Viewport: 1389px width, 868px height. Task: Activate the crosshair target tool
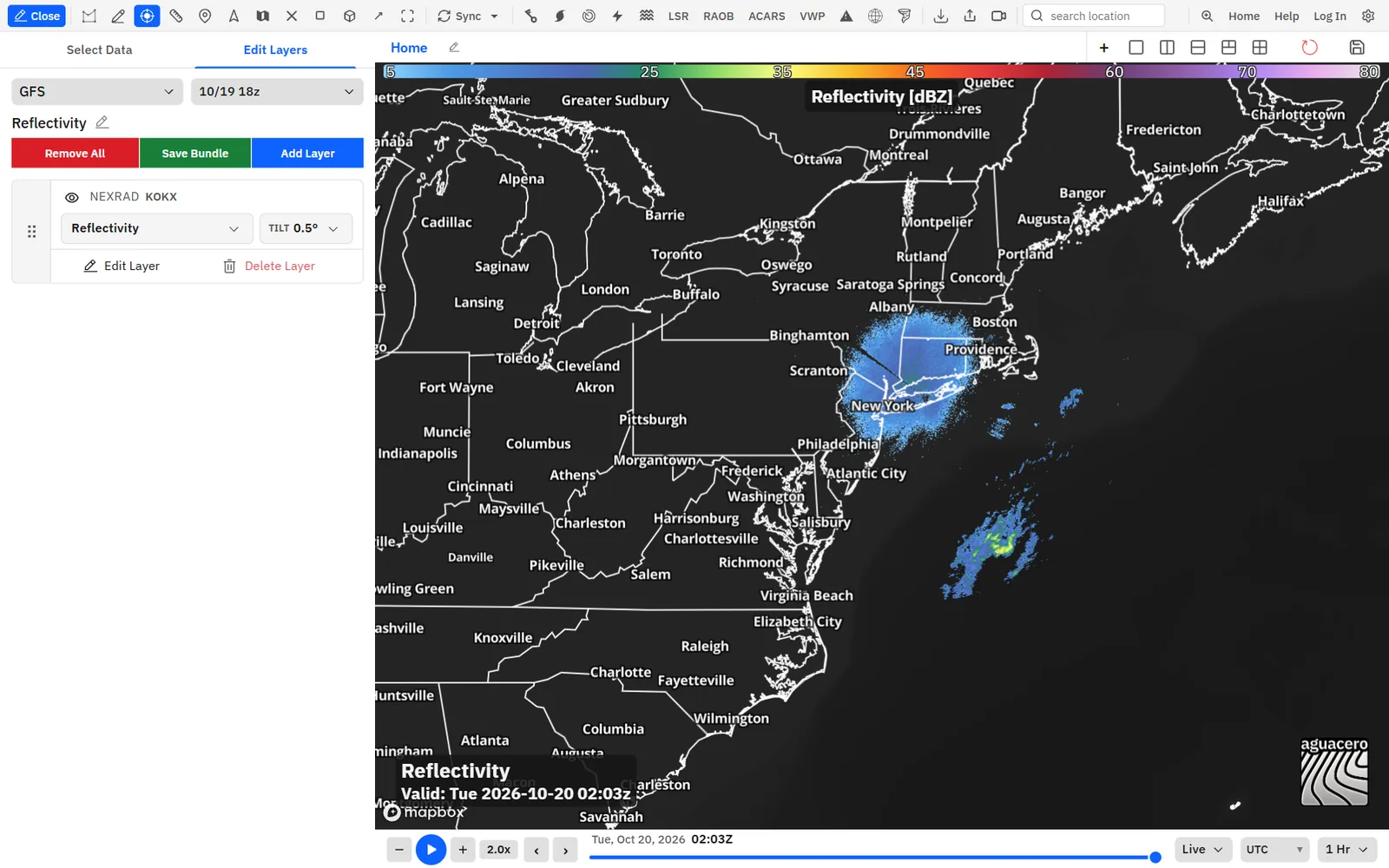(147, 16)
